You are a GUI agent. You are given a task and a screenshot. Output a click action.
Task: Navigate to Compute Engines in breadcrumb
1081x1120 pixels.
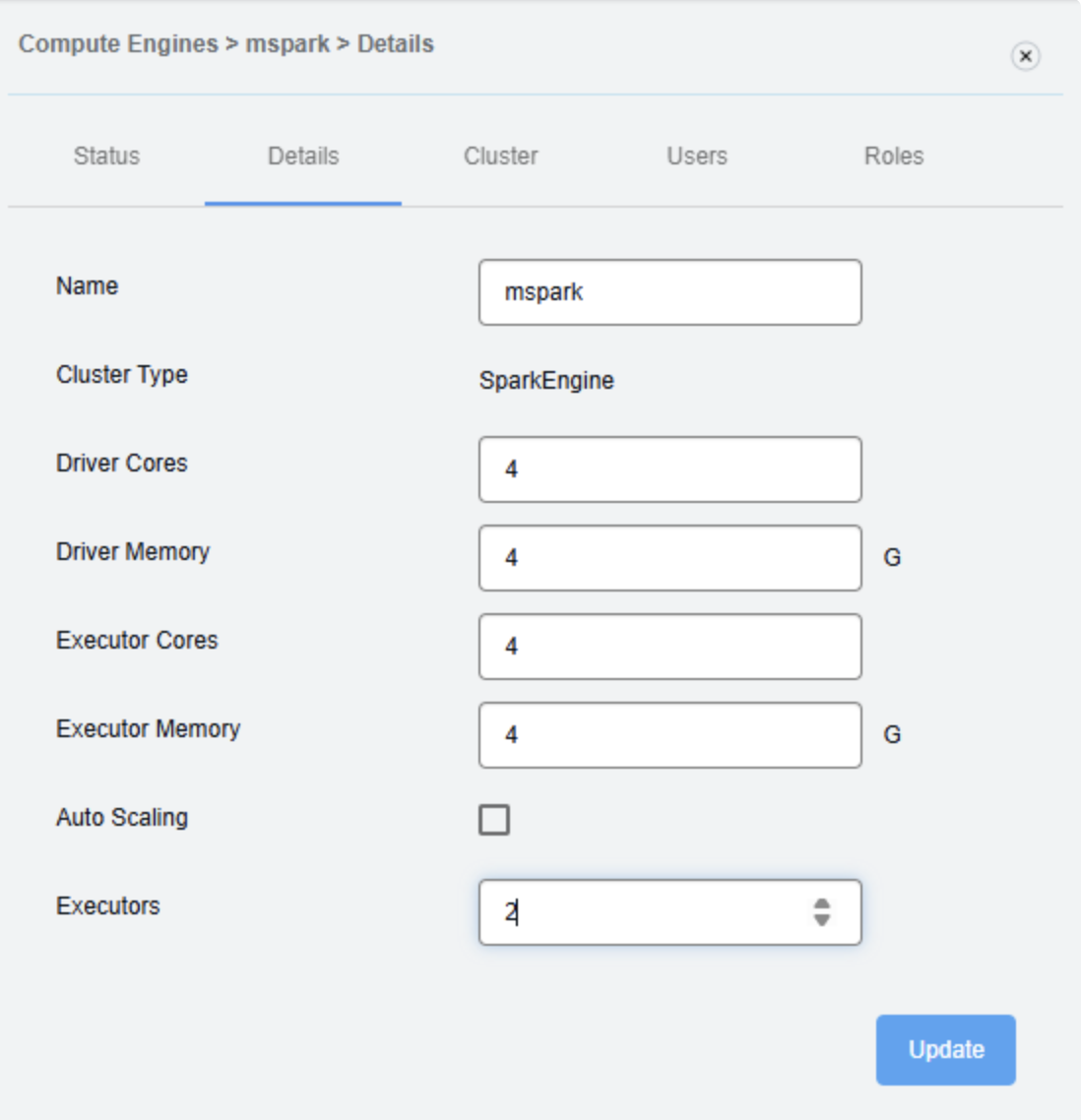(x=118, y=44)
